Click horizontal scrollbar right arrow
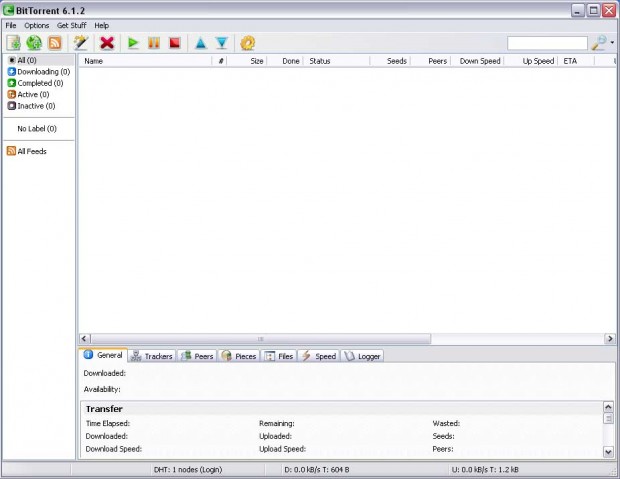The height and width of the screenshot is (479, 620). (x=610, y=339)
